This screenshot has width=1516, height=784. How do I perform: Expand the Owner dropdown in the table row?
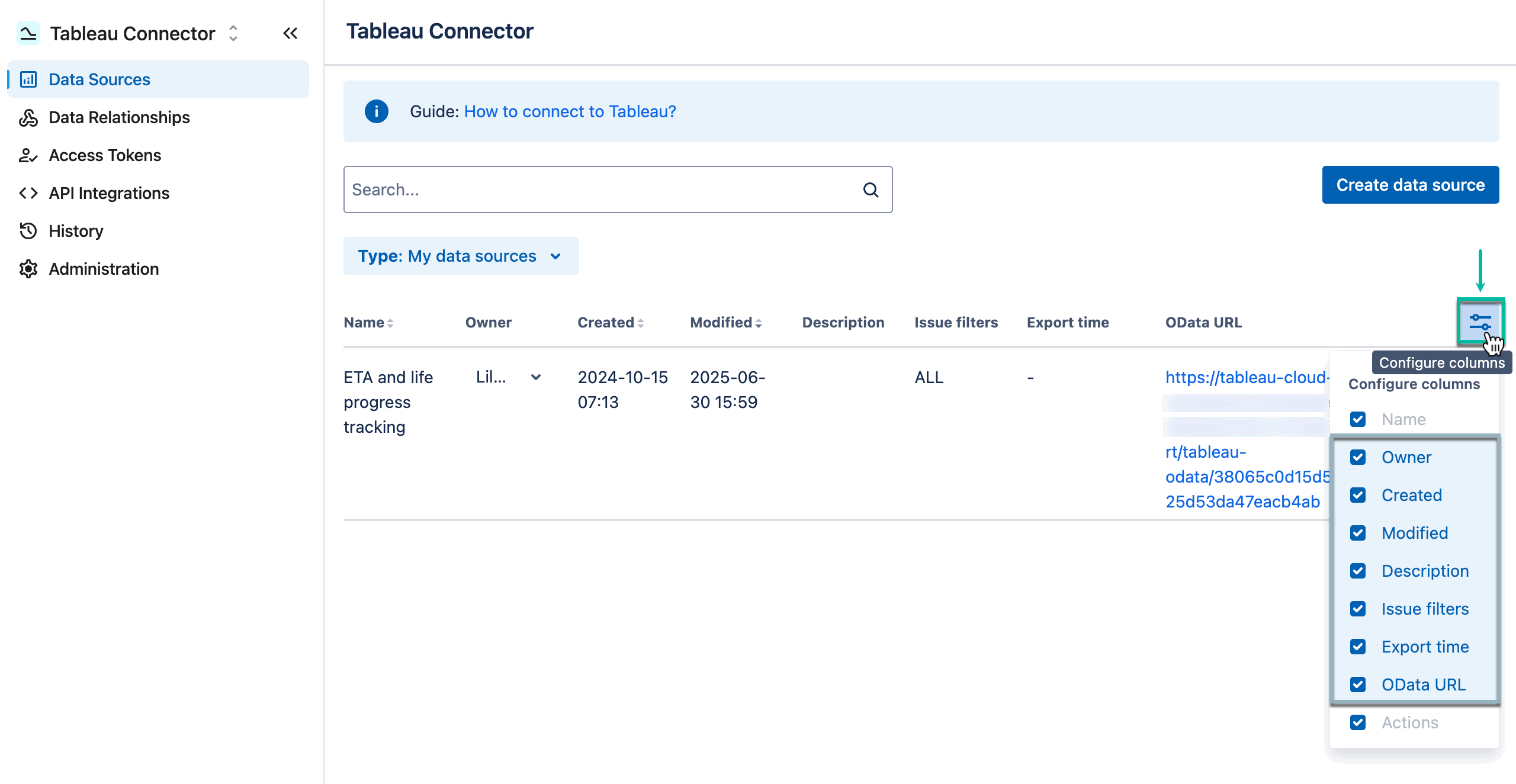[x=537, y=377]
